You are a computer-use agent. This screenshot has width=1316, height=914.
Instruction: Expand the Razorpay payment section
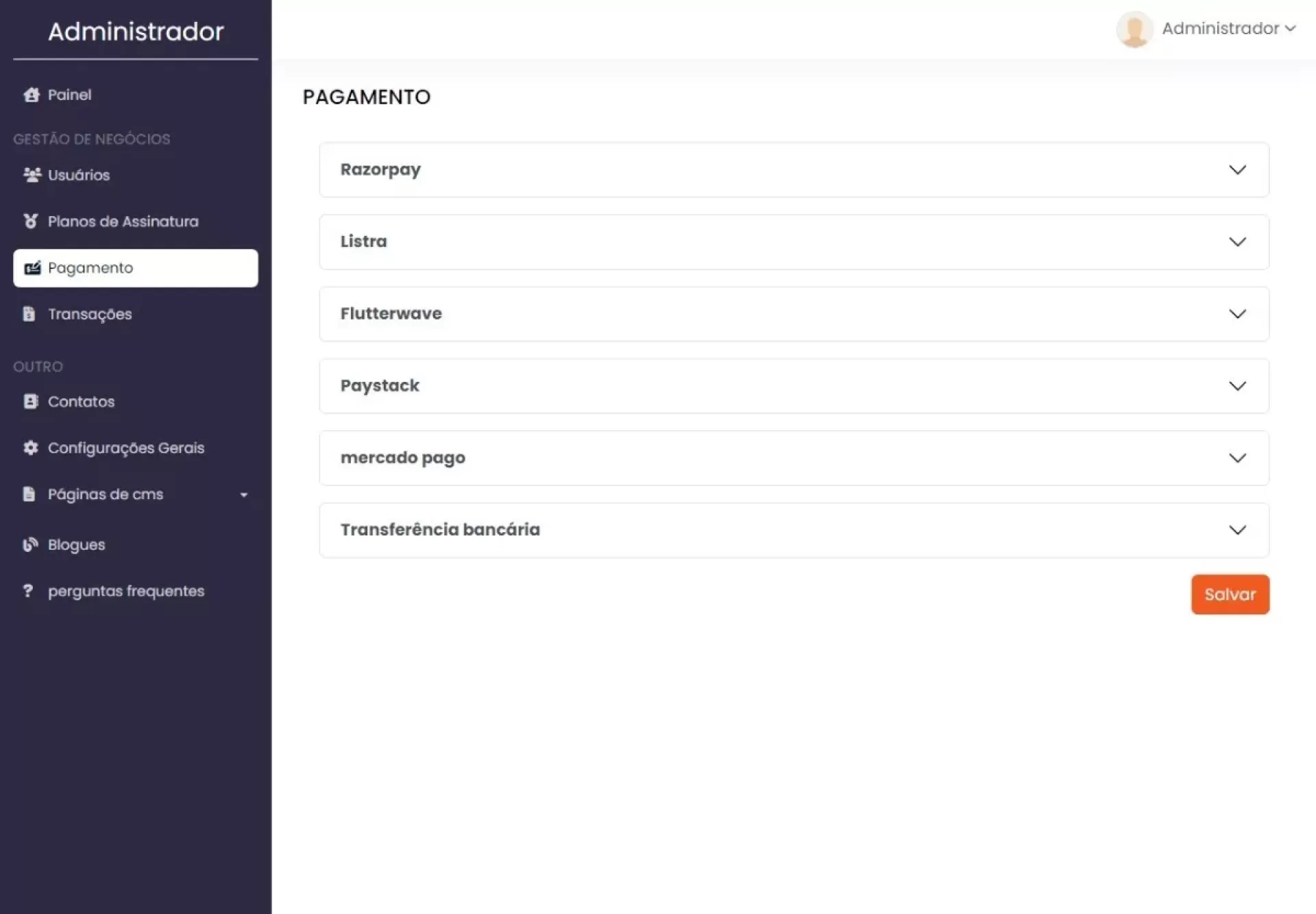[793, 169]
